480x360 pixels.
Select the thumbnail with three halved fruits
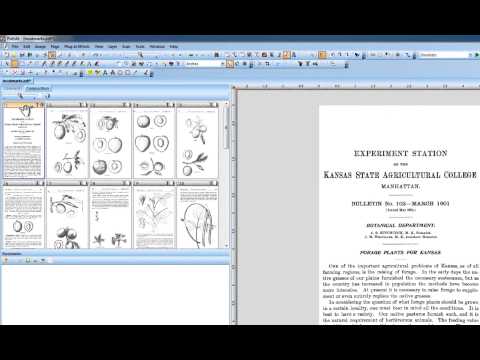coord(111,141)
